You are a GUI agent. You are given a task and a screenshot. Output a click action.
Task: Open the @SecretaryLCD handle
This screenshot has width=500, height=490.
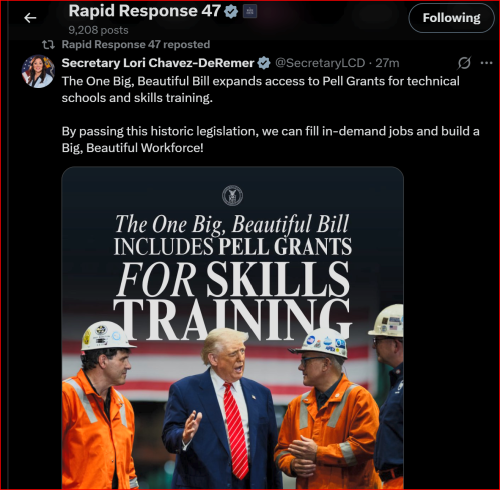click(x=320, y=63)
